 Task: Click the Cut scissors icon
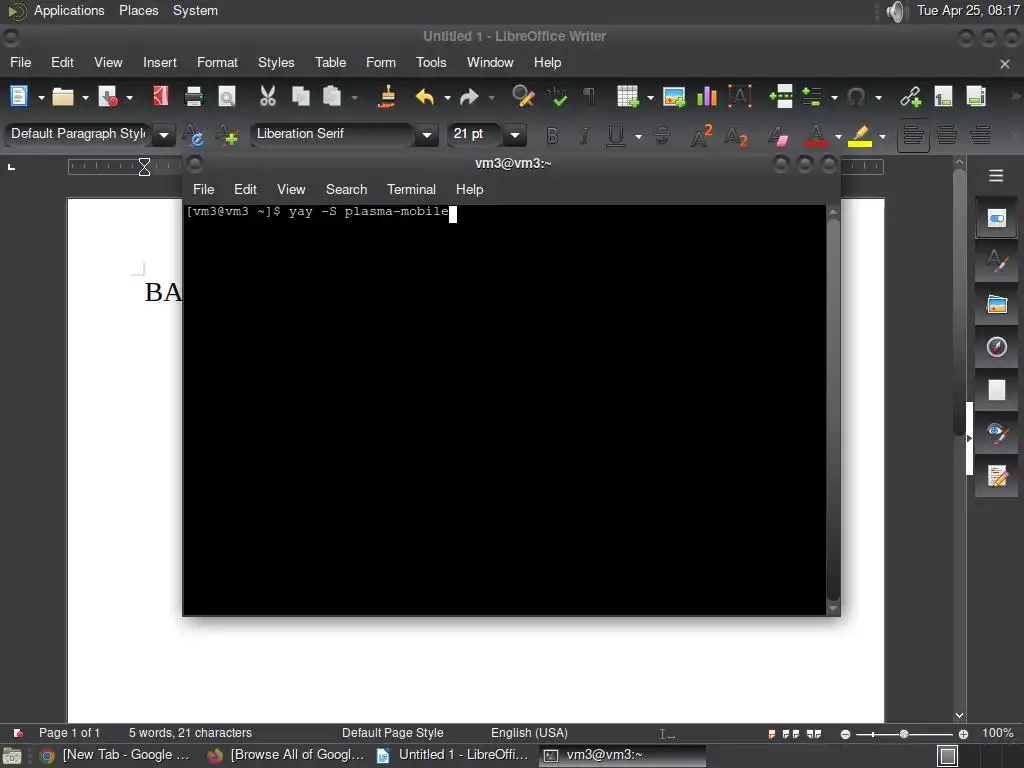(267, 97)
